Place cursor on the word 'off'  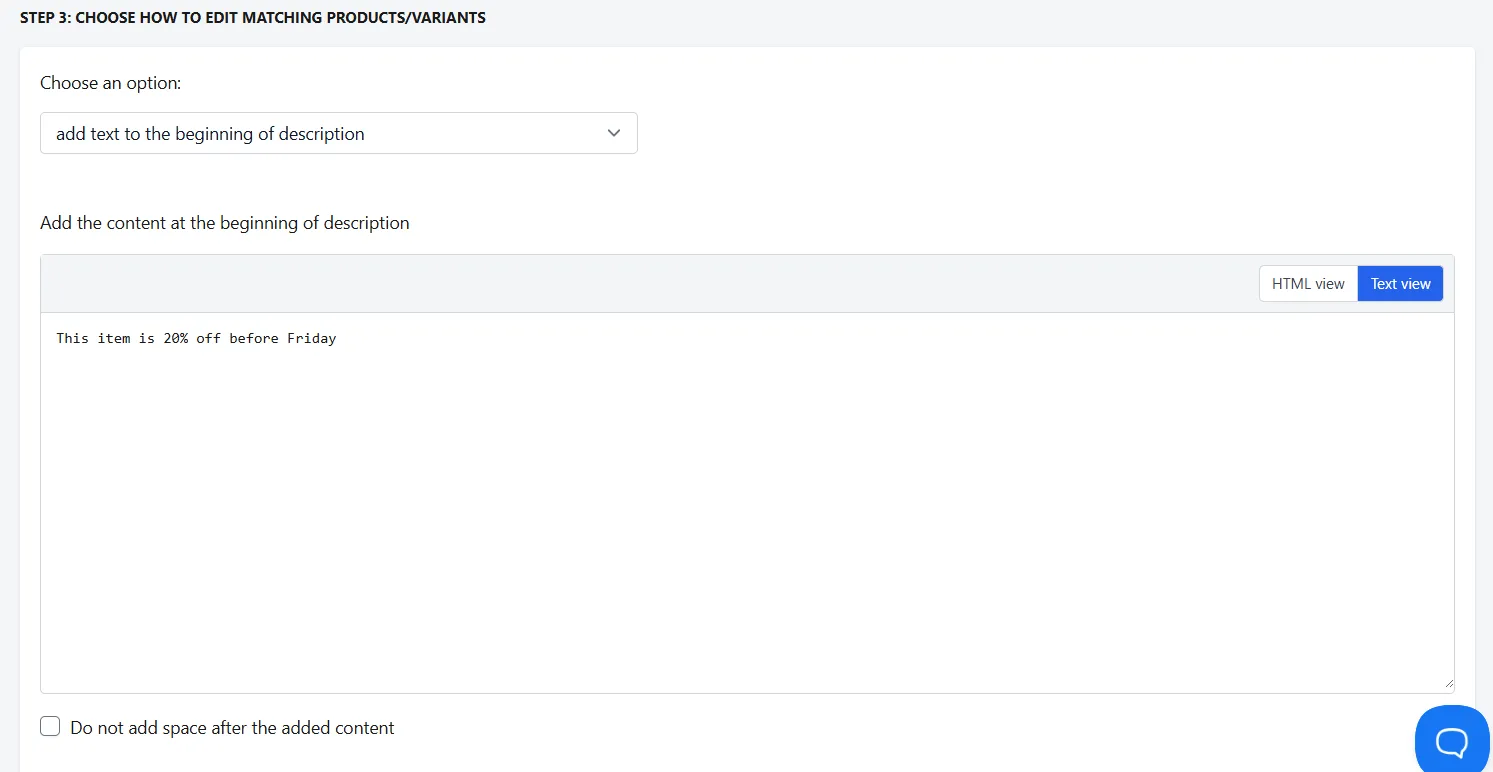208,338
